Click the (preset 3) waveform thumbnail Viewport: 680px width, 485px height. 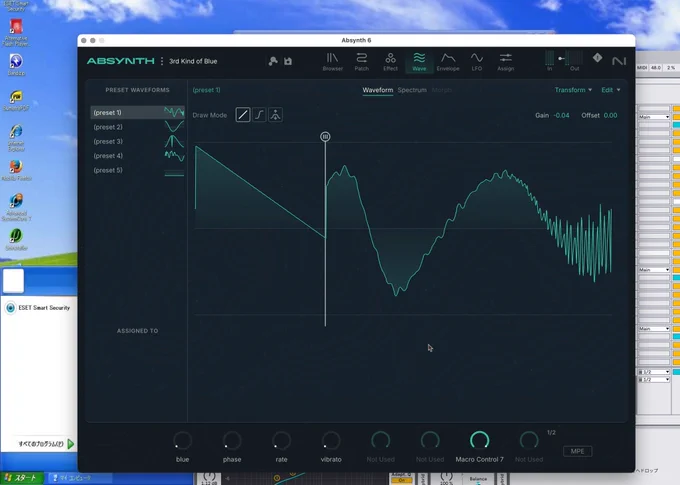174,141
